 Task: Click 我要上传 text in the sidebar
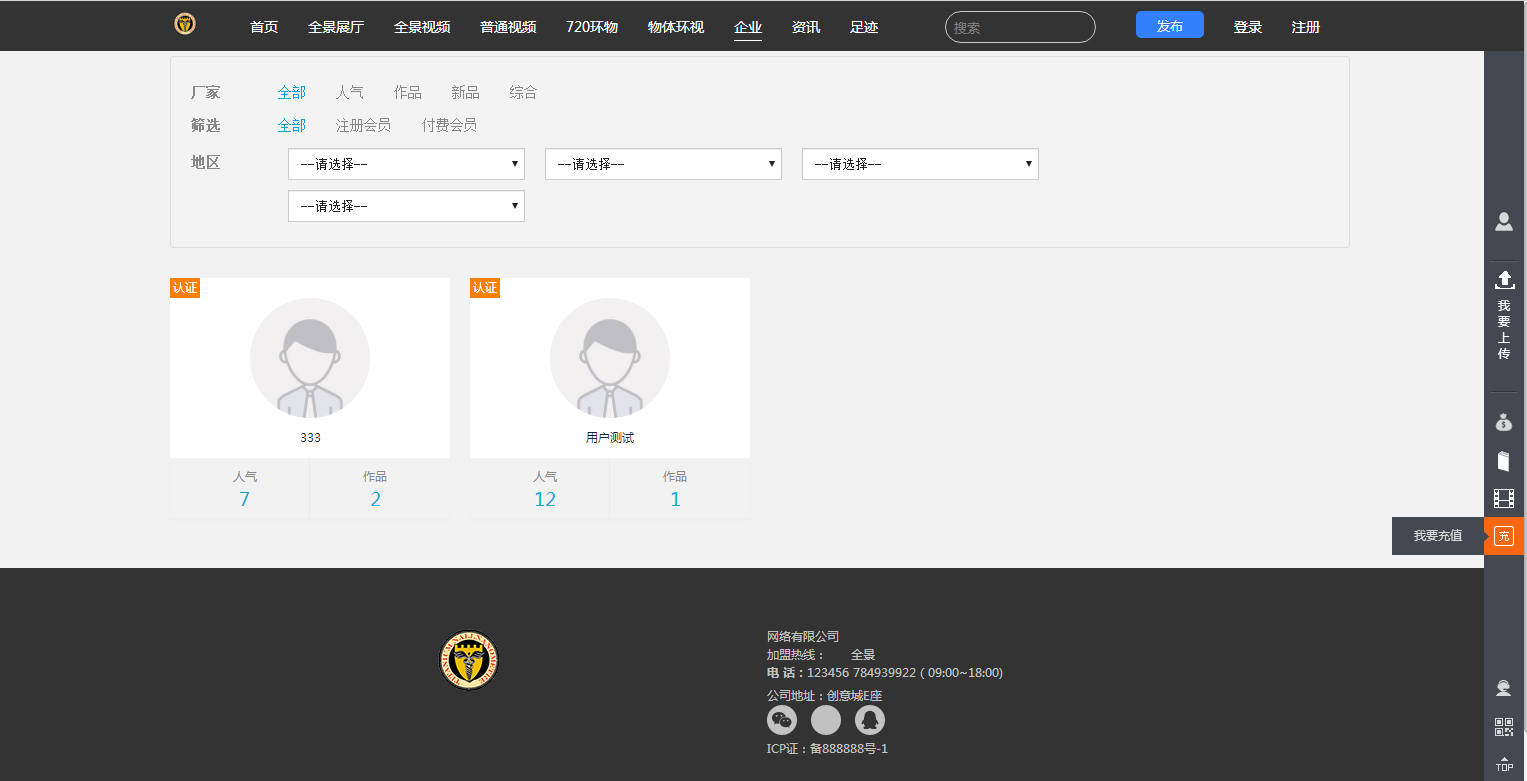click(1504, 329)
